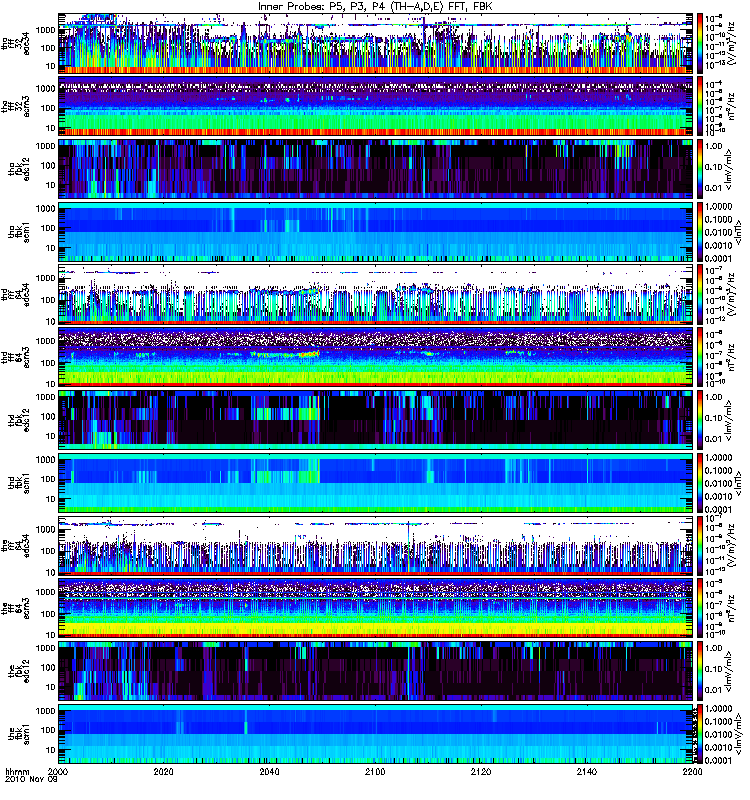Click the "2010 Nov 09" date label
The image size is (750, 800).
click(x=31, y=780)
